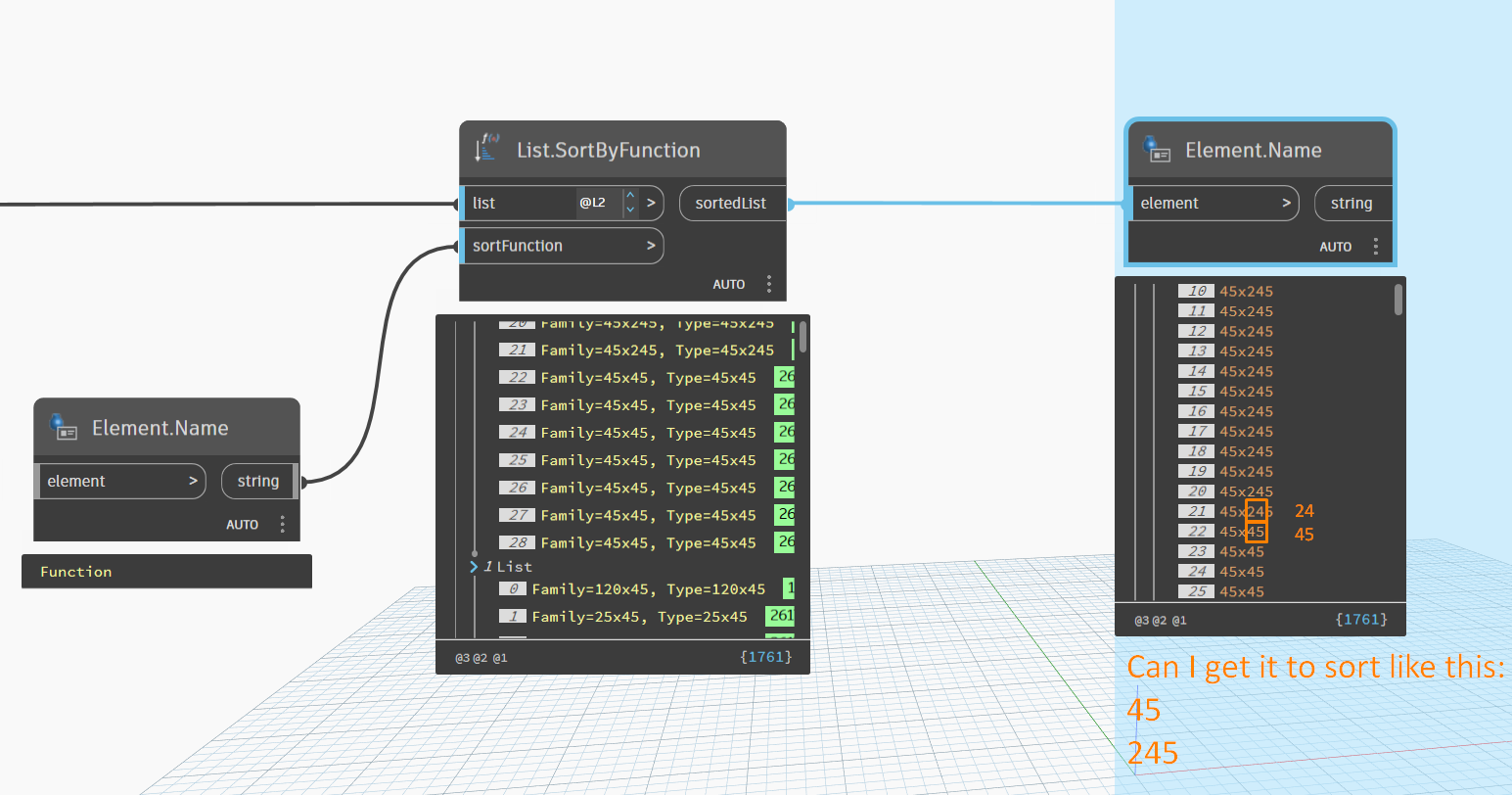Click the chevron on the sortFunction input
1512x795 pixels.
tap(651, 246)
